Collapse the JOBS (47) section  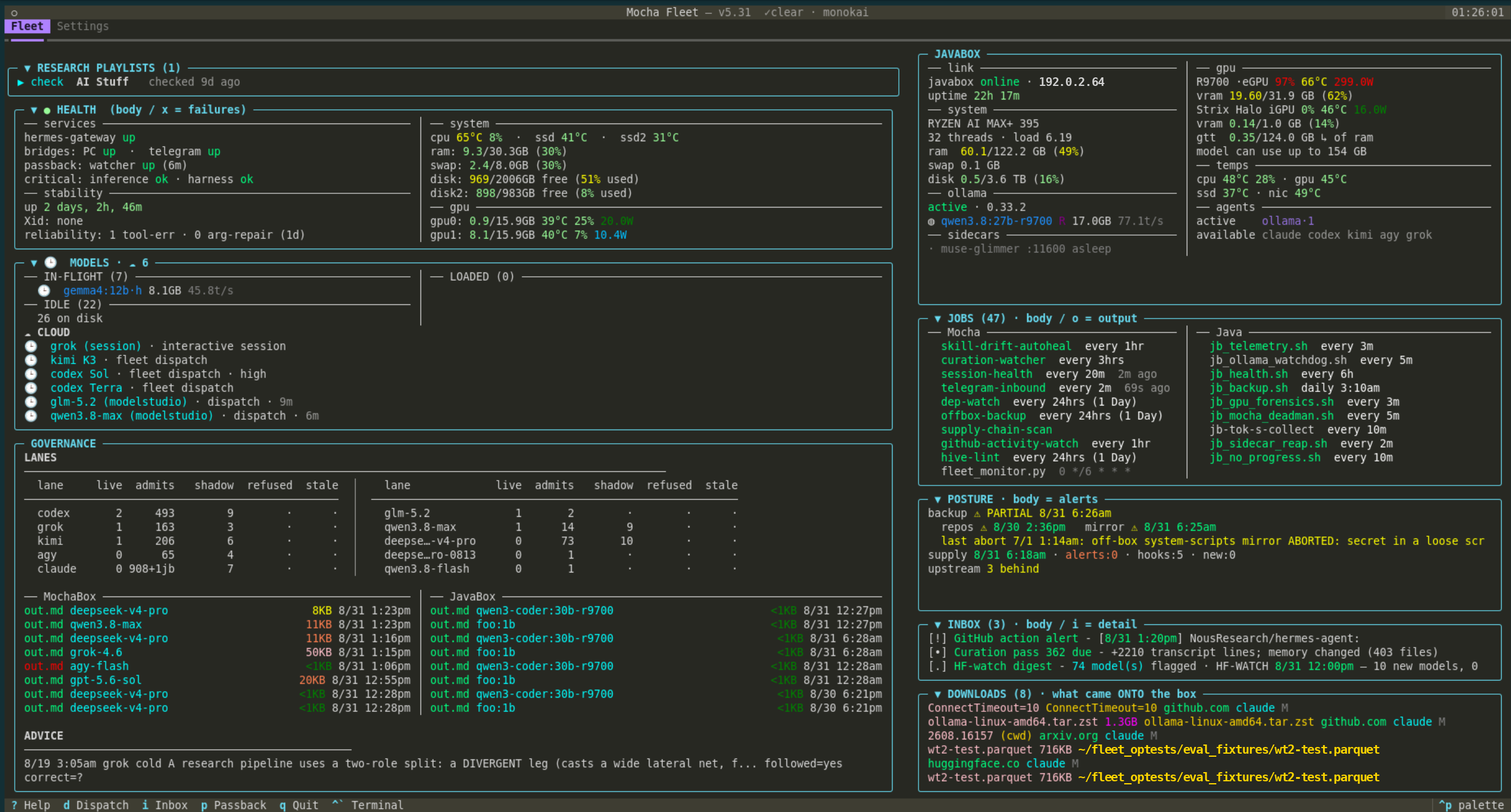coord(938,319)
